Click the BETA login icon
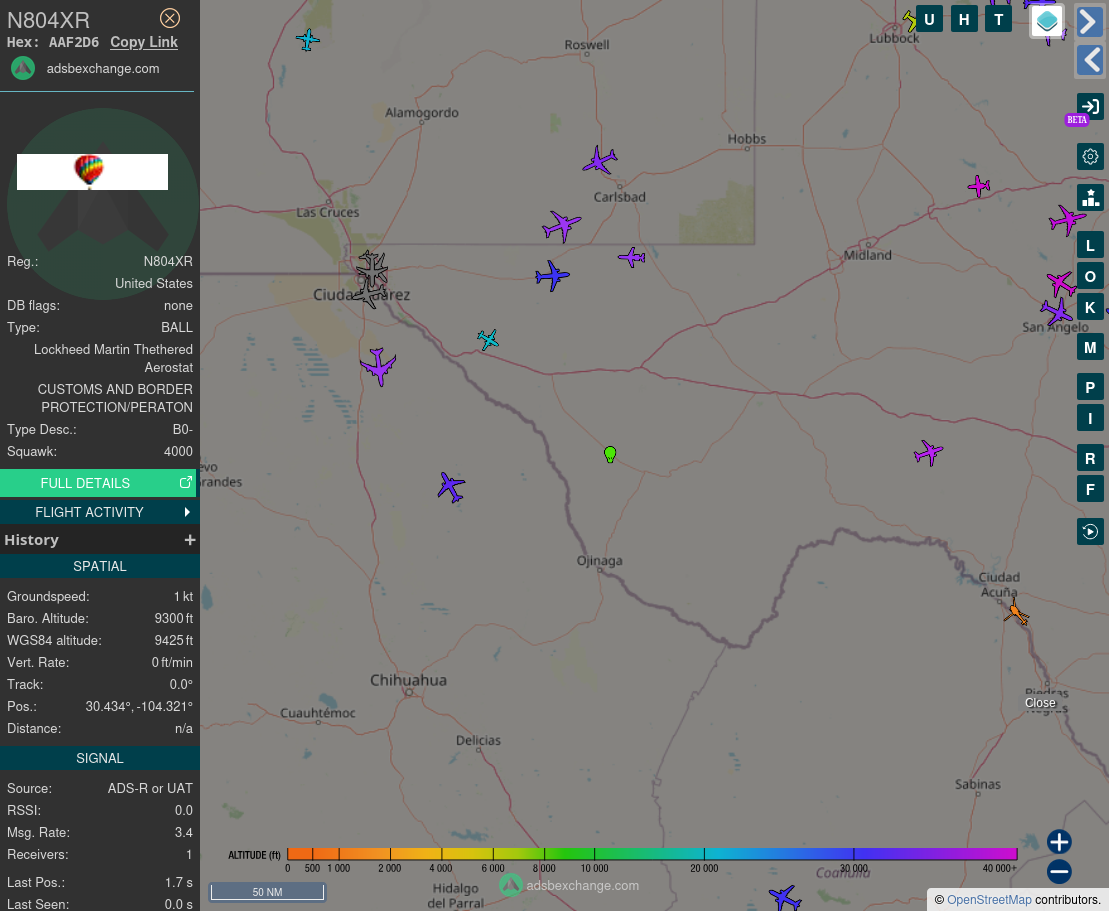 click(x=1090, y=108)
